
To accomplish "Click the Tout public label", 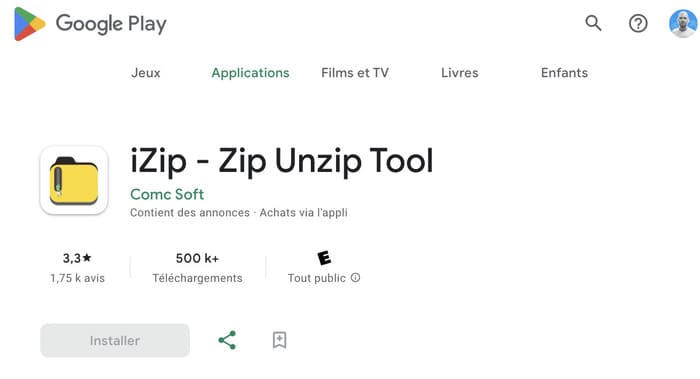I will pos(317,278).
